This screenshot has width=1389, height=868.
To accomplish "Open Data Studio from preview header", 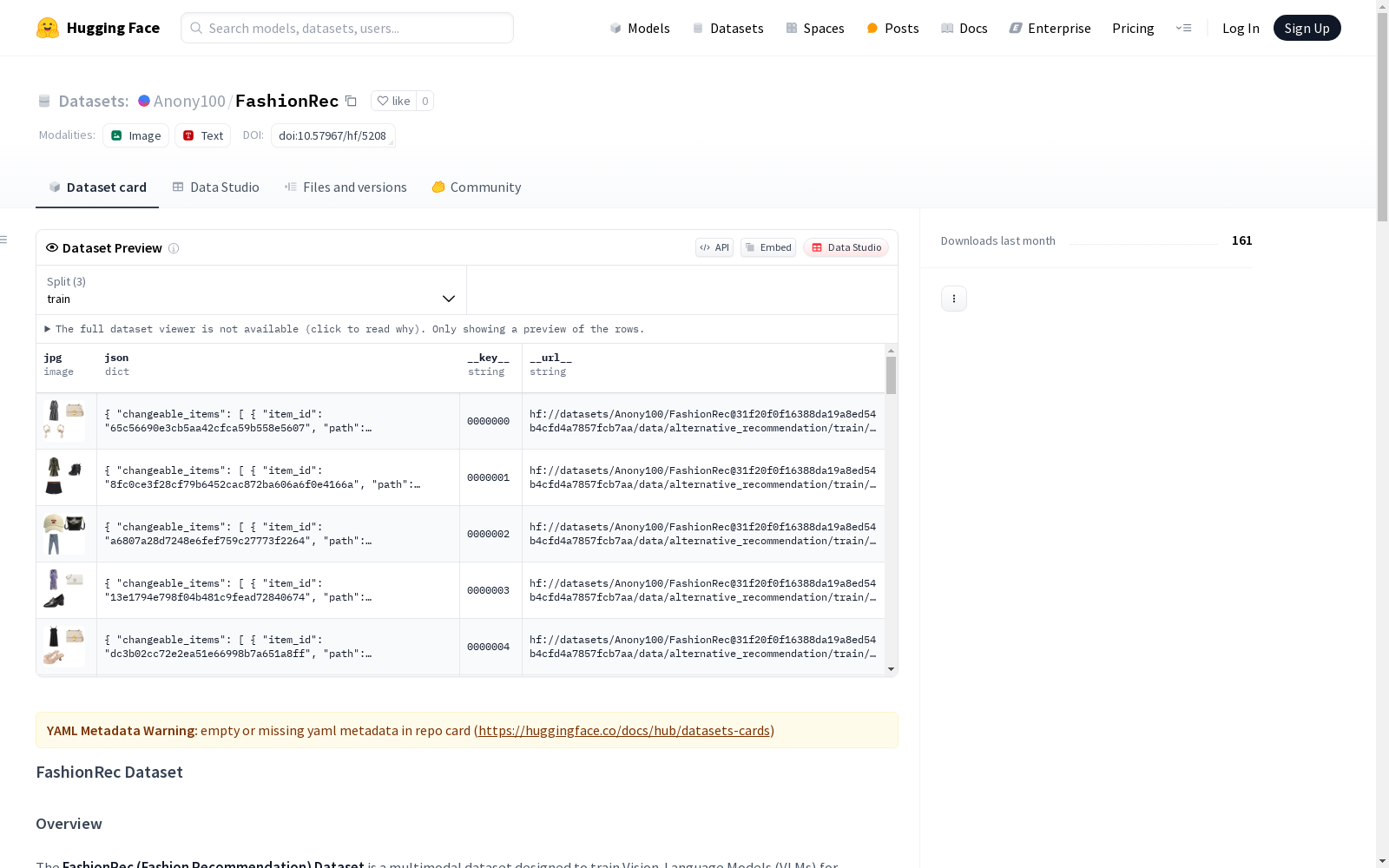I will click(846, 247).
